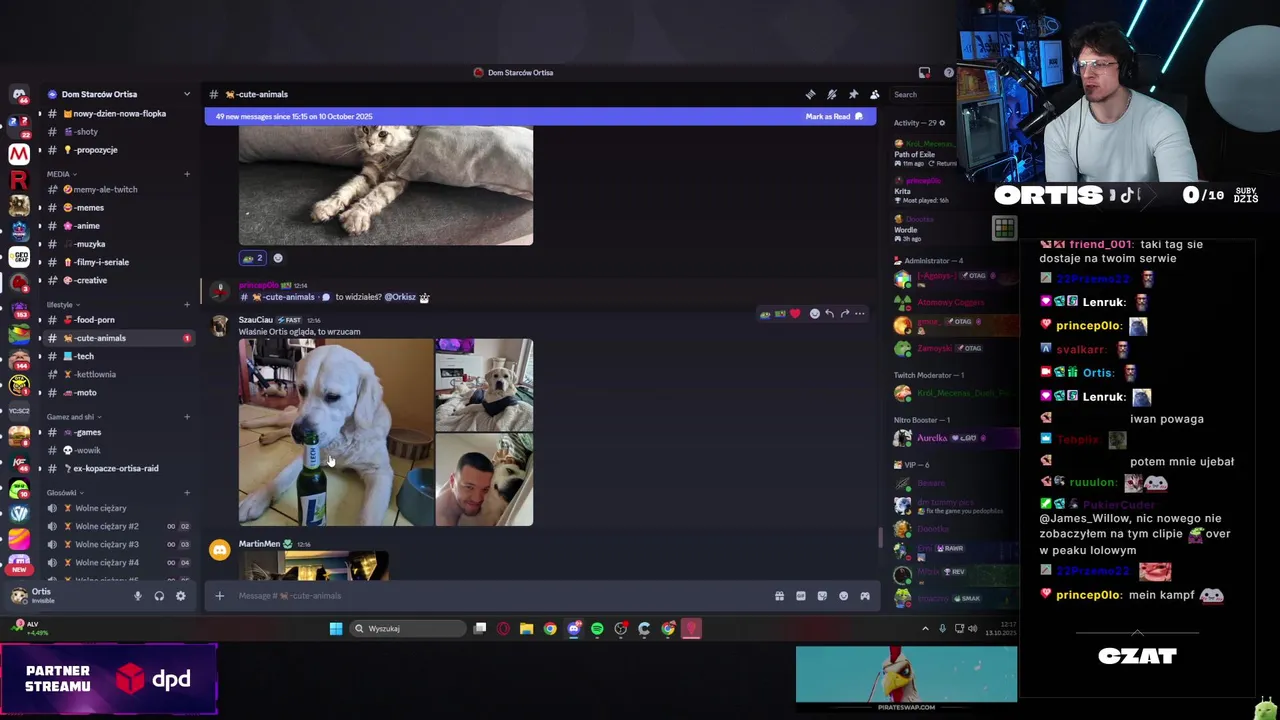Viewport: 1280px width, 720px height.
Task: Click Mark as Read in new messages banner
Action: 834,116
